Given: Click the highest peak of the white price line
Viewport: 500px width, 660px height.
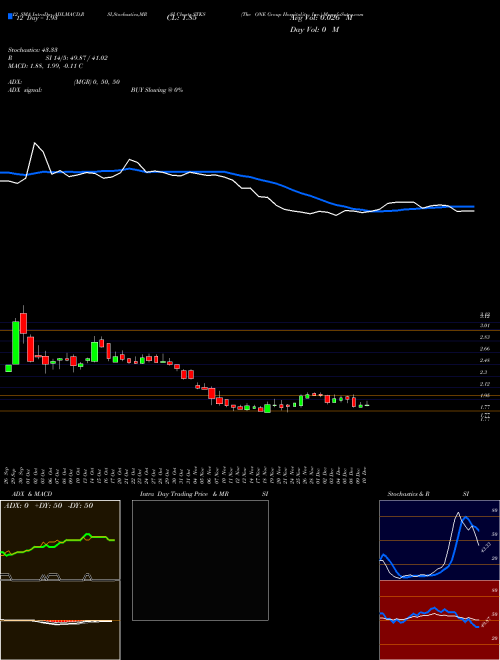Looking at the screenshot, I should 35,144.
